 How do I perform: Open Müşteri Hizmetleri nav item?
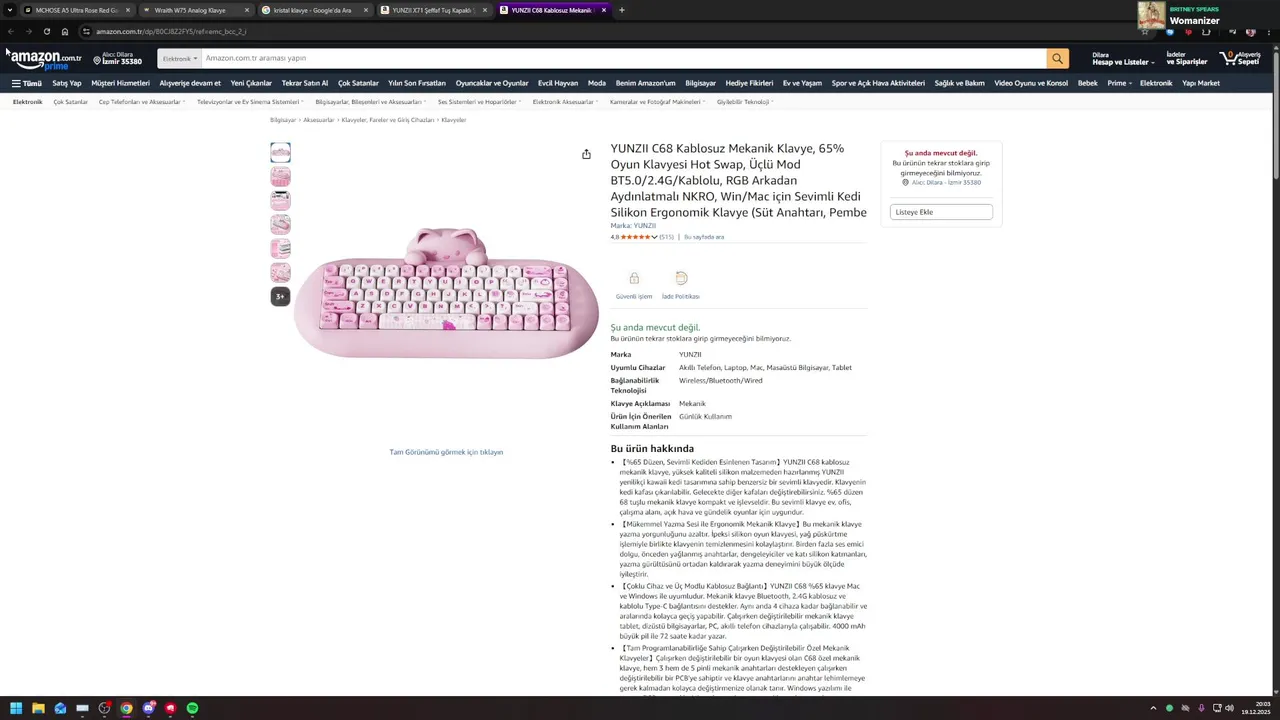click(121, 83)
